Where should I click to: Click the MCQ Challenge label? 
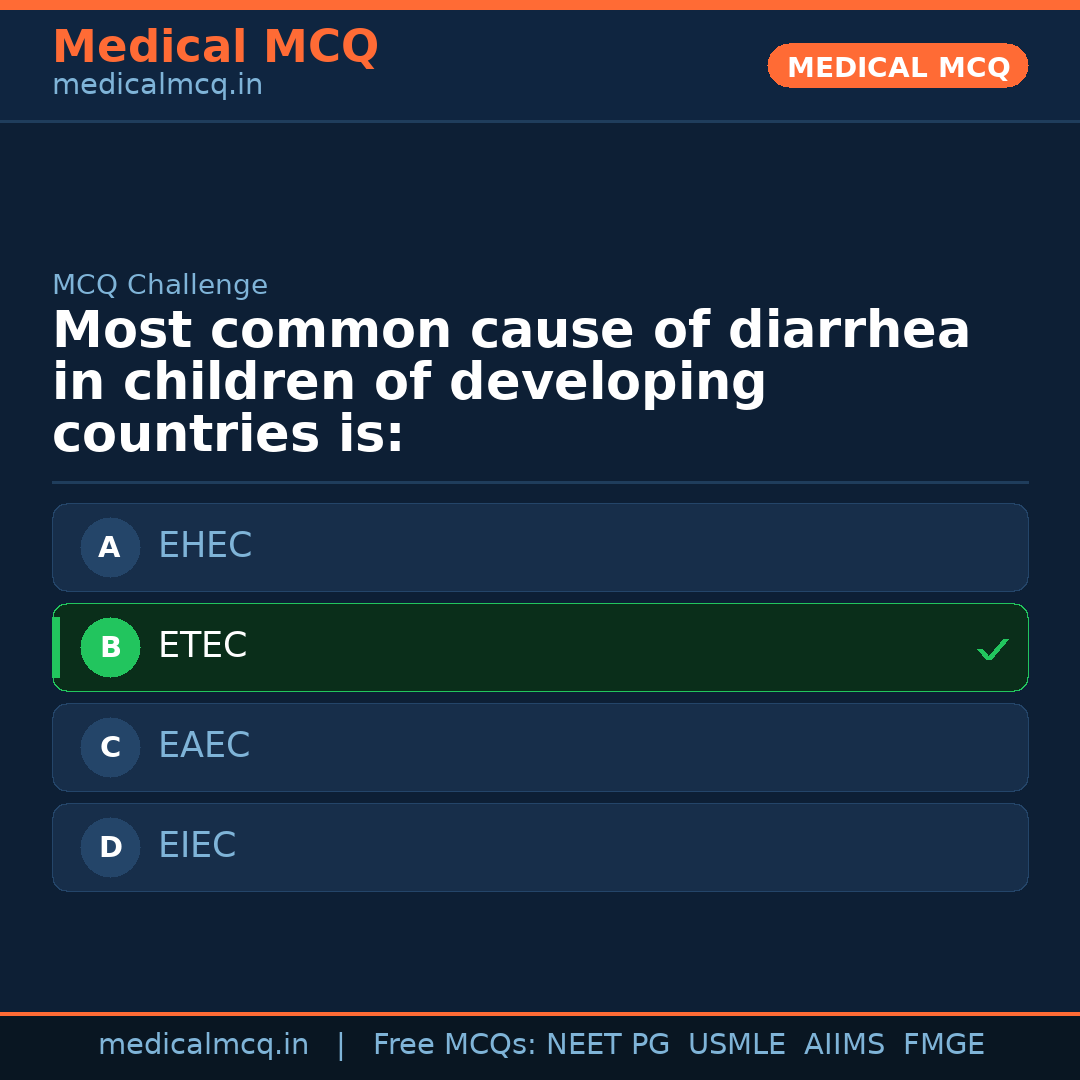click(160, 286)
